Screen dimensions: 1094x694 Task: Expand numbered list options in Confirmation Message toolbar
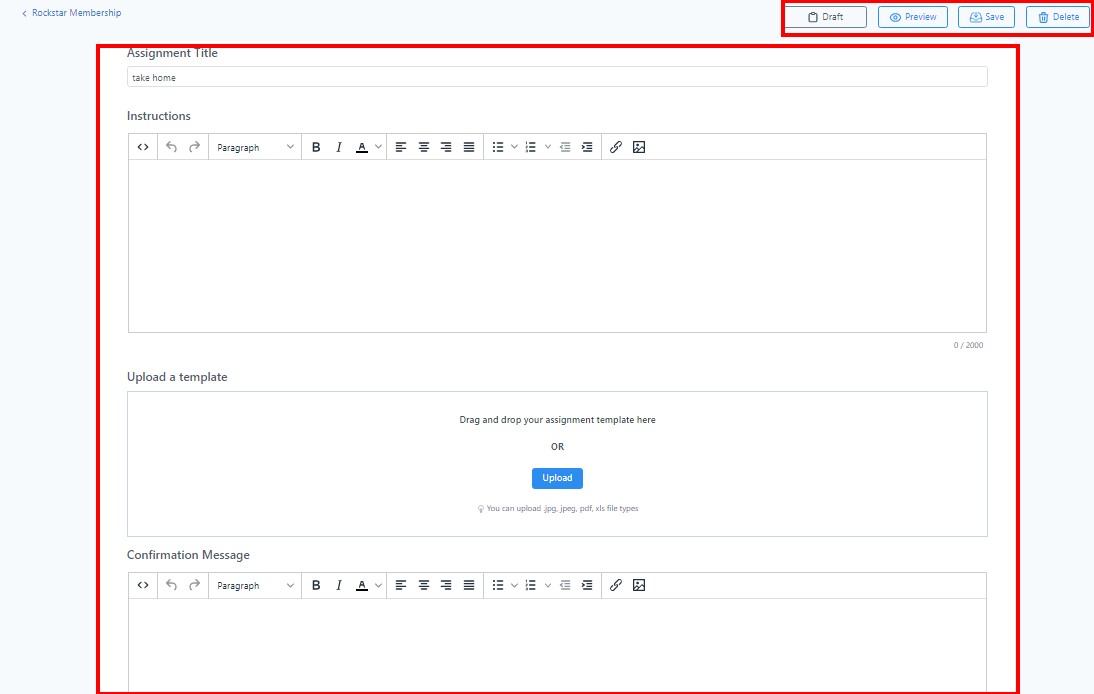tap(548, 585)
